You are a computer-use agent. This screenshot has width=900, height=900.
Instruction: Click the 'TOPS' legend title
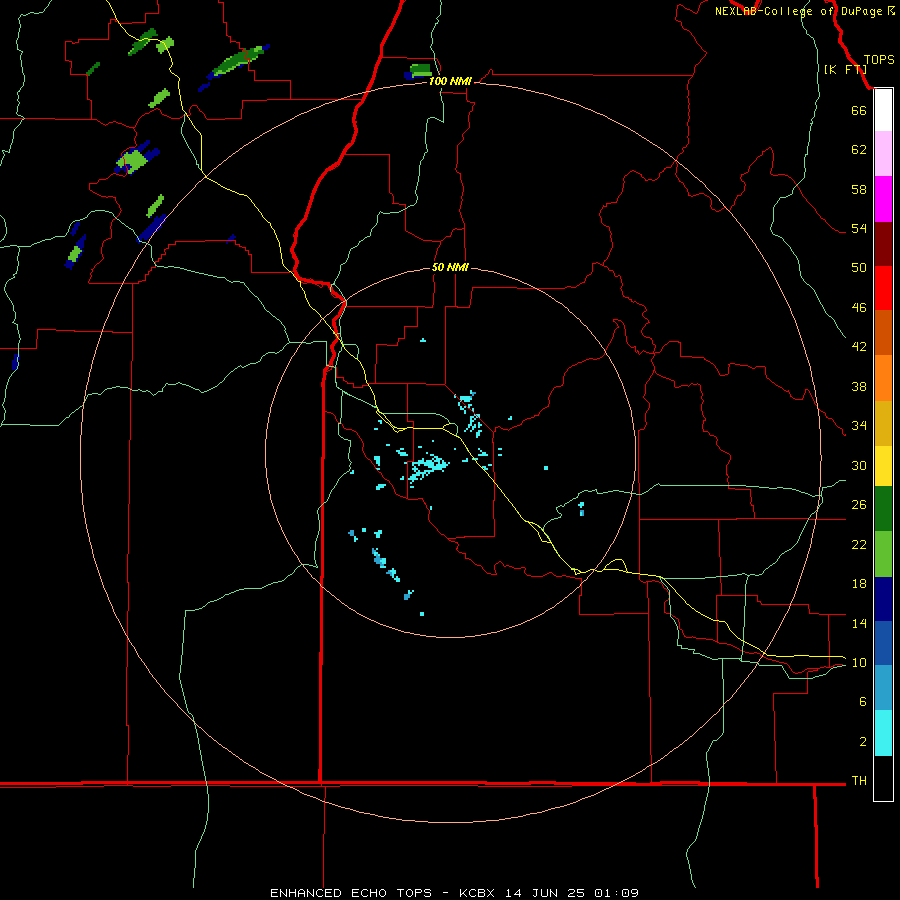pos(879,60)
